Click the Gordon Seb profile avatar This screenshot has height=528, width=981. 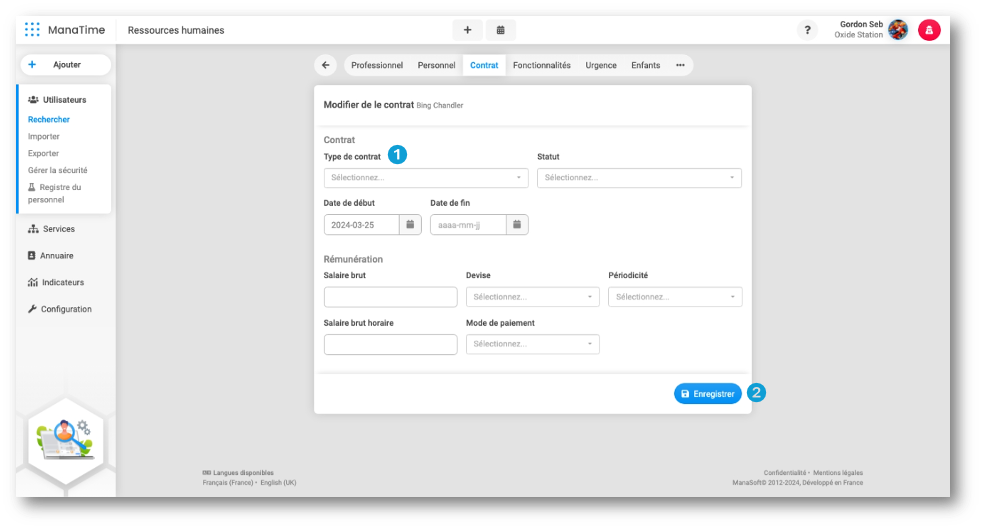tap(898, 30)
